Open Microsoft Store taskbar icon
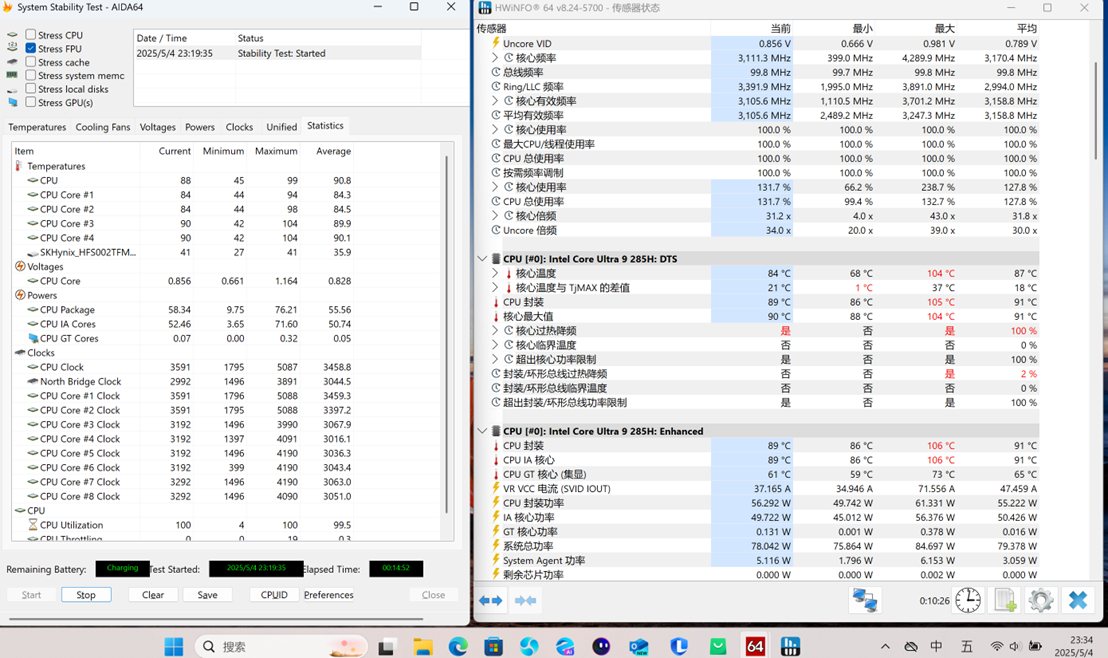Image resolution: width=1108 pixels, height=658 pixels. pyautogui.click(x=493, y=646)
